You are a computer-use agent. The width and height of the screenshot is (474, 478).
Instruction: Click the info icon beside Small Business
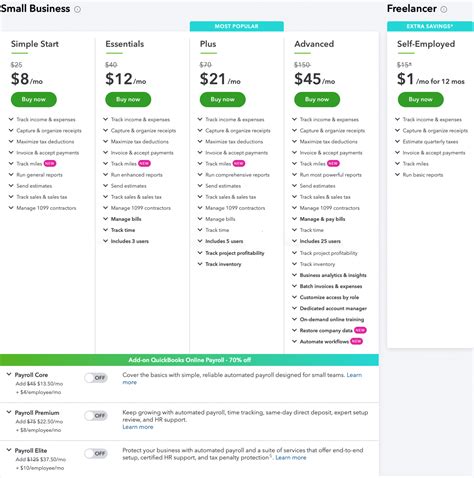[x=77, y=9]
